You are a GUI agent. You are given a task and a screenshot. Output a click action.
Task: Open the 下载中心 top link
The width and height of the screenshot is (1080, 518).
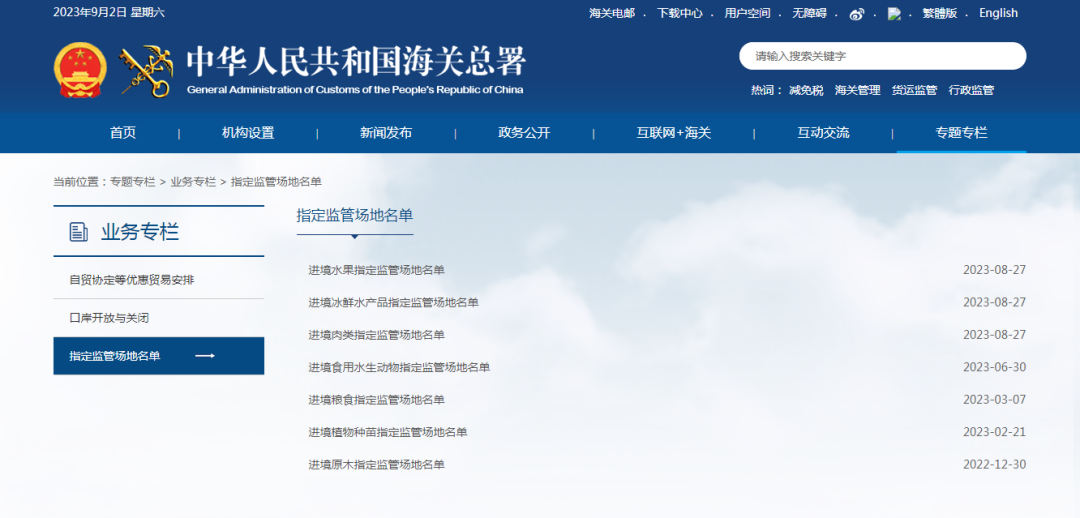click(680, 13)
